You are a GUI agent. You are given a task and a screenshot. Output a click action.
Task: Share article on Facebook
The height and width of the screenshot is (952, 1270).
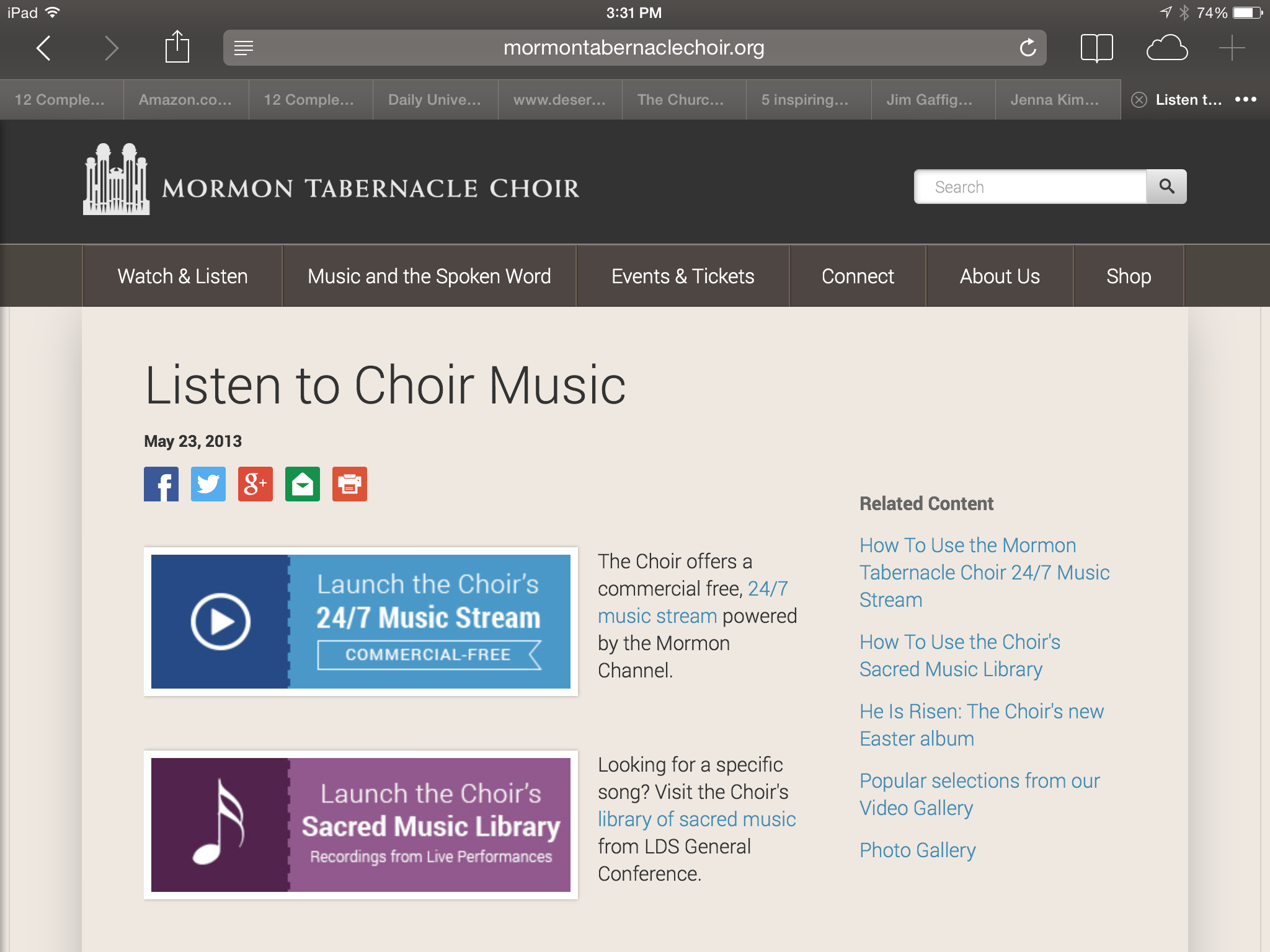tap(161, 484)
